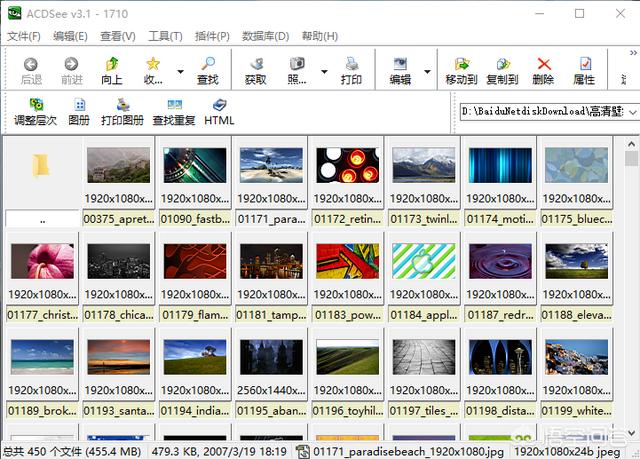Open the 帮助(H) menu

pyautogui.click(x=320, y=36)
